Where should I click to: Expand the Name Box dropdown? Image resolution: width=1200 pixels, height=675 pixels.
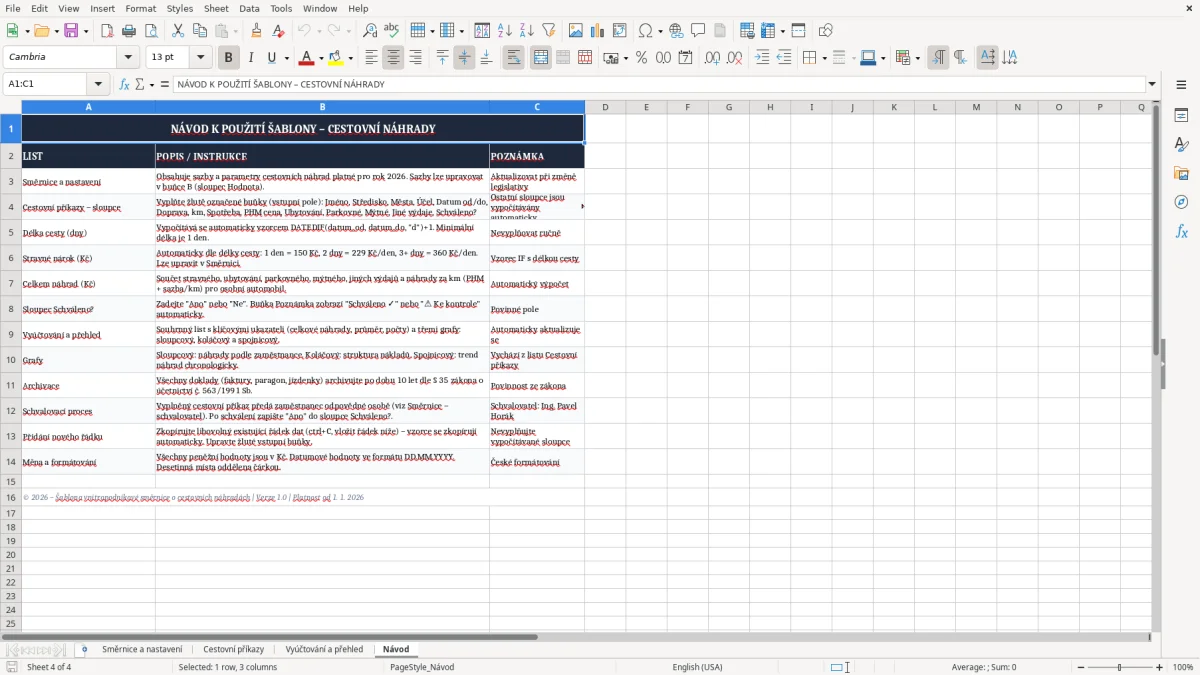tap(98, 84)
